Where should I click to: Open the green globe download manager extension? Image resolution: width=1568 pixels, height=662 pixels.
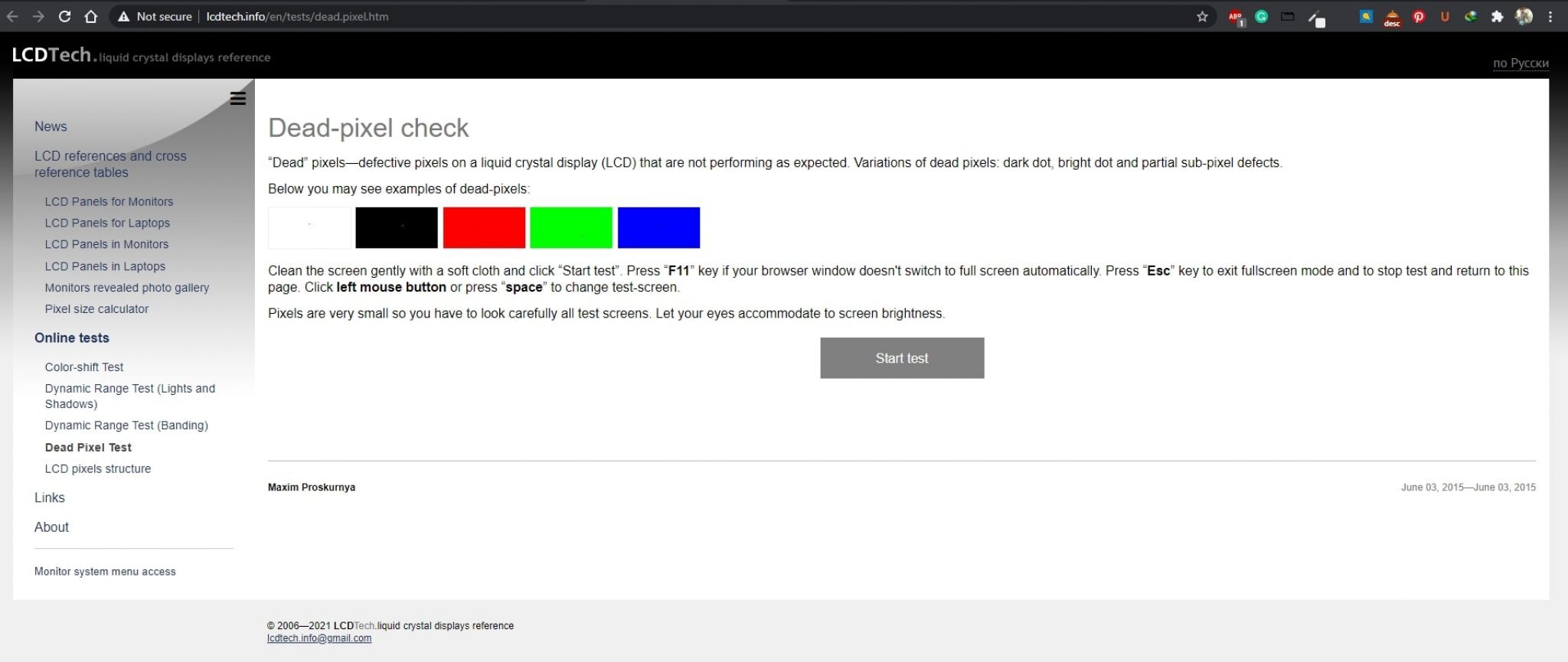1471,16
